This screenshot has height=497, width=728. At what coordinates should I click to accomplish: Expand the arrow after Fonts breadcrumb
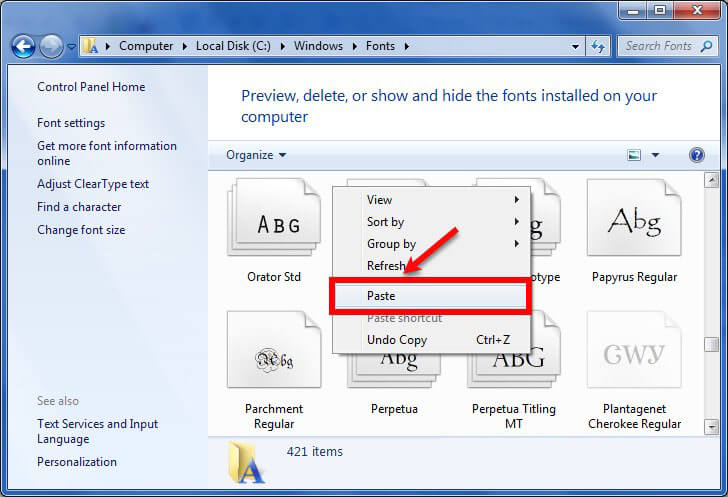coord(407,46)
